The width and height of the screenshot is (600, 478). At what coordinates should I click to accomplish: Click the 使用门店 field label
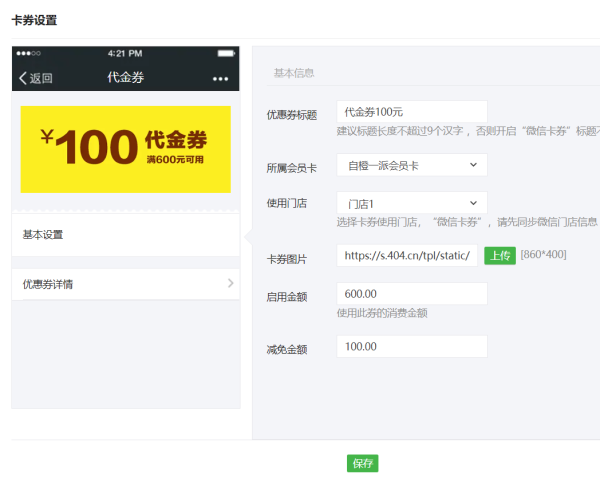(287, 203)
